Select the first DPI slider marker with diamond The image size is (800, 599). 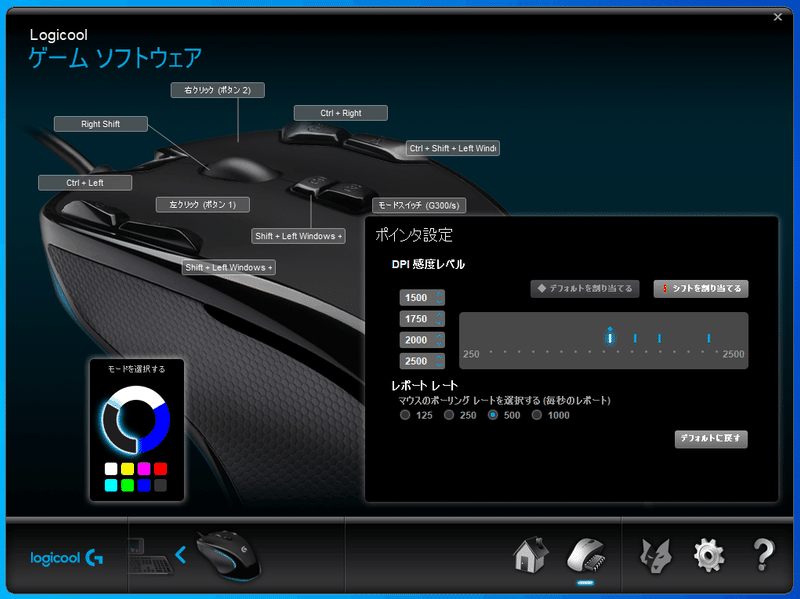coord(610,336)
